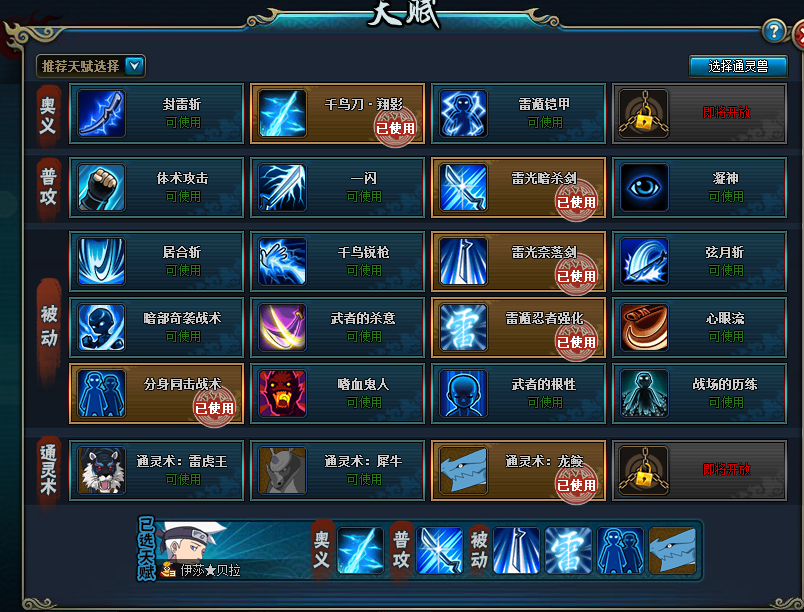Toggle the used 雷光暗杀剑 talent

point(518,187)
